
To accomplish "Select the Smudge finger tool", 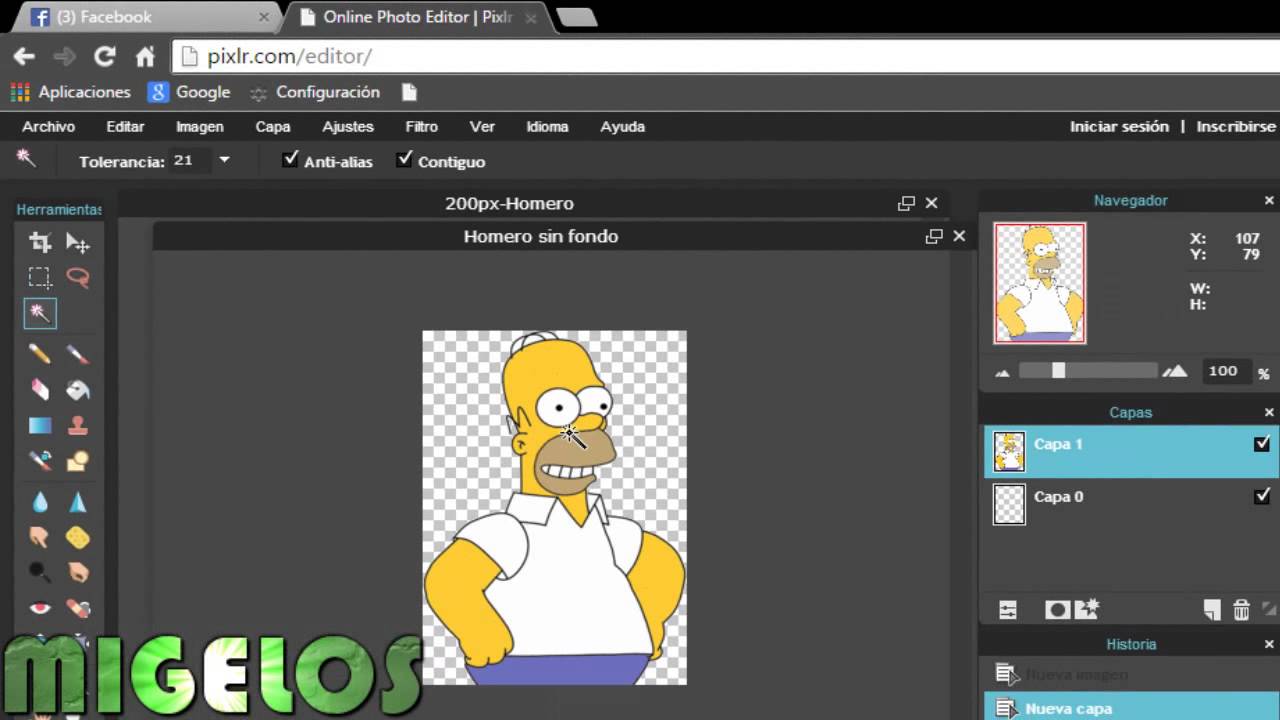I will click(40, 537).
